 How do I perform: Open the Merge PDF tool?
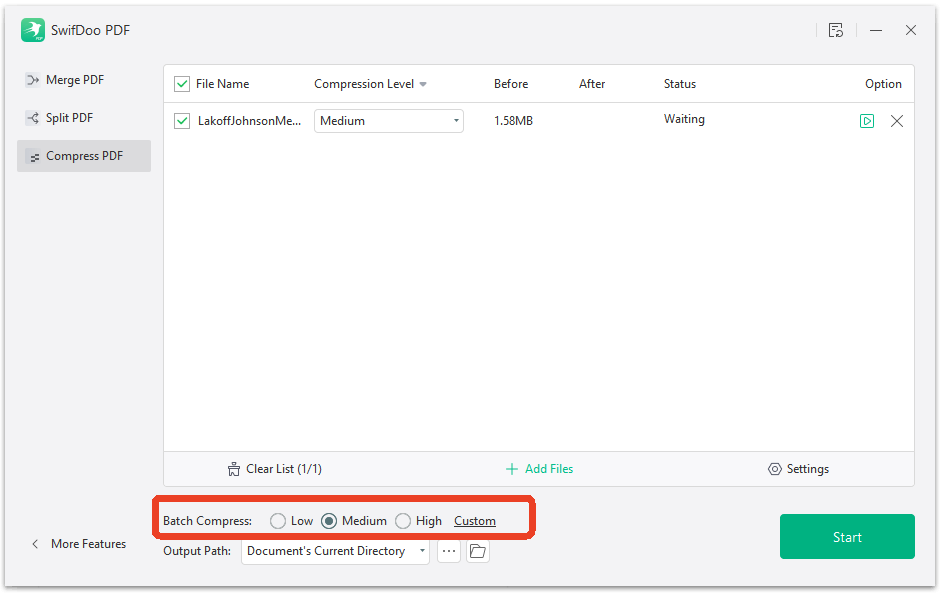coord(65,80)
